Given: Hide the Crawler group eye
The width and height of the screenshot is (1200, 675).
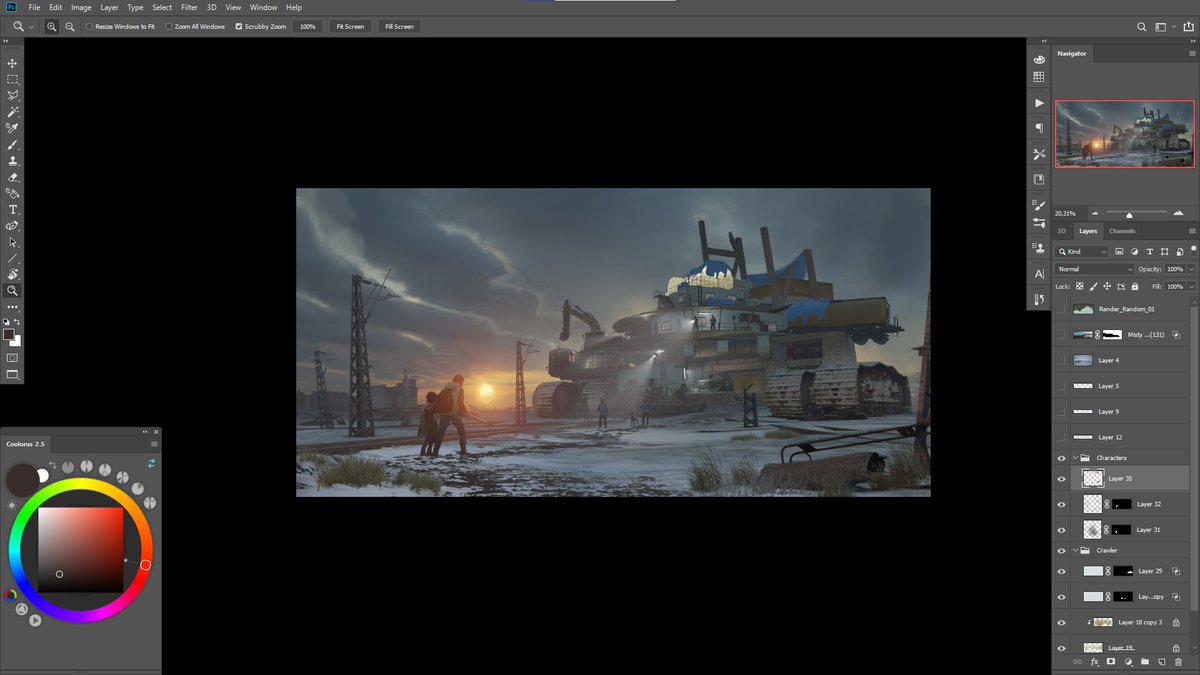Looking at the screenshot, I should coord(1062,550).
